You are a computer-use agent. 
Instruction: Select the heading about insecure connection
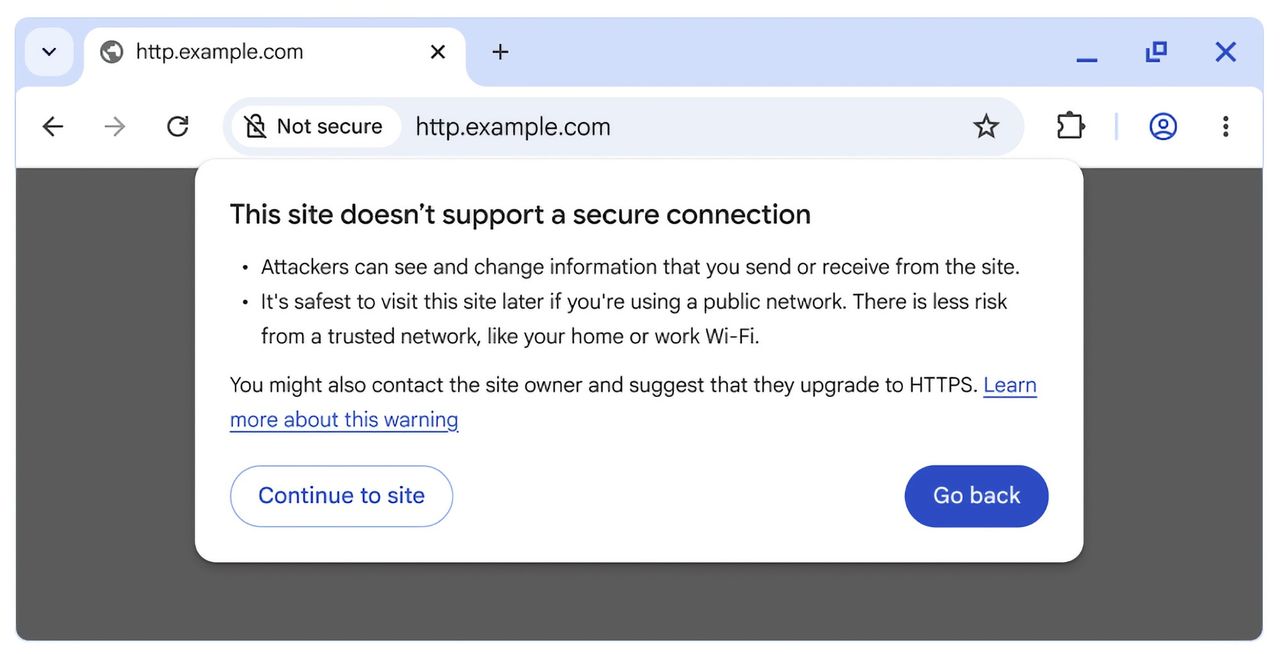coord(520,213)
